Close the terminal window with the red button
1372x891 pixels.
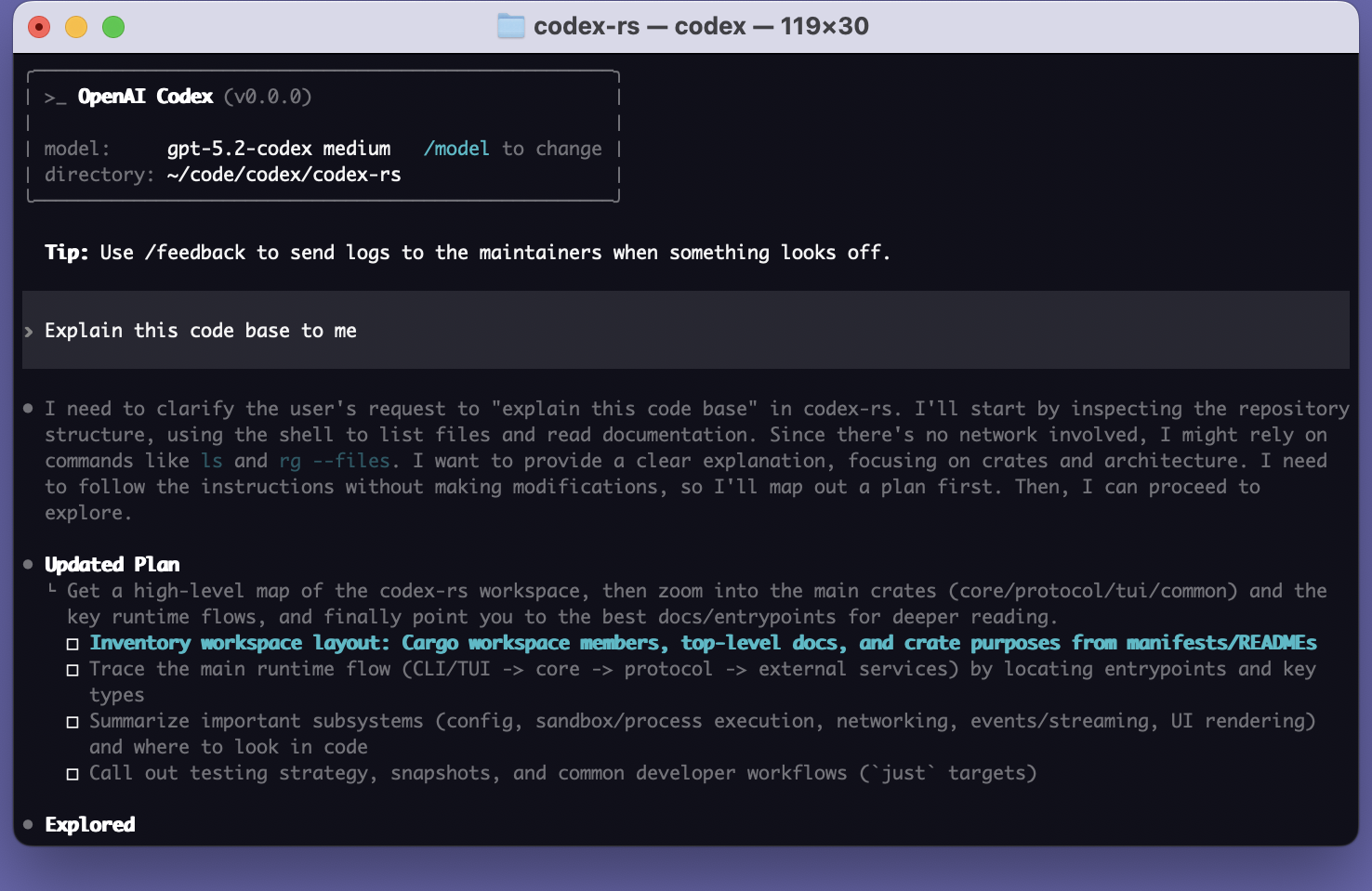[39, 27]
